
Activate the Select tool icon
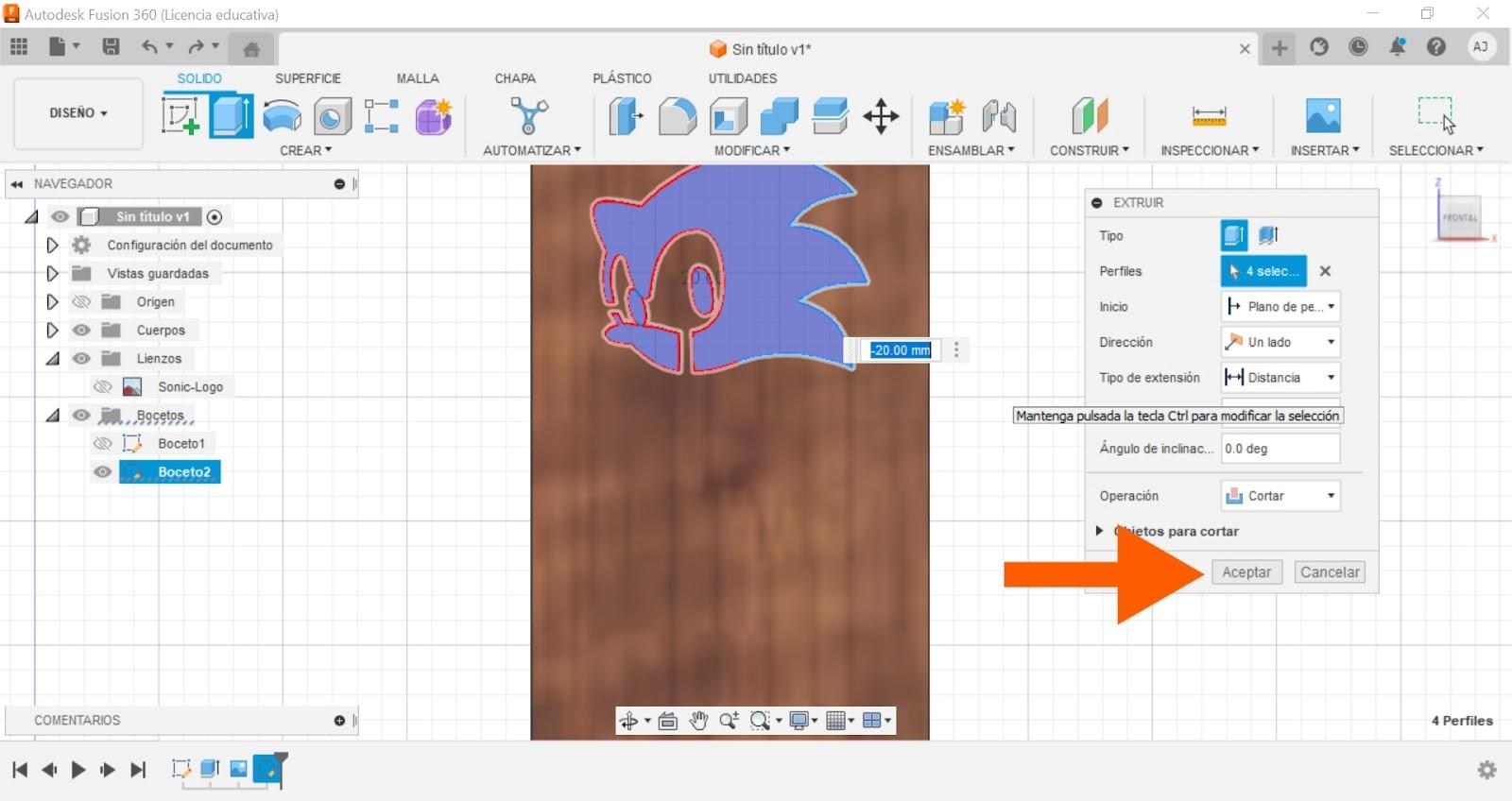point(1436,115)
